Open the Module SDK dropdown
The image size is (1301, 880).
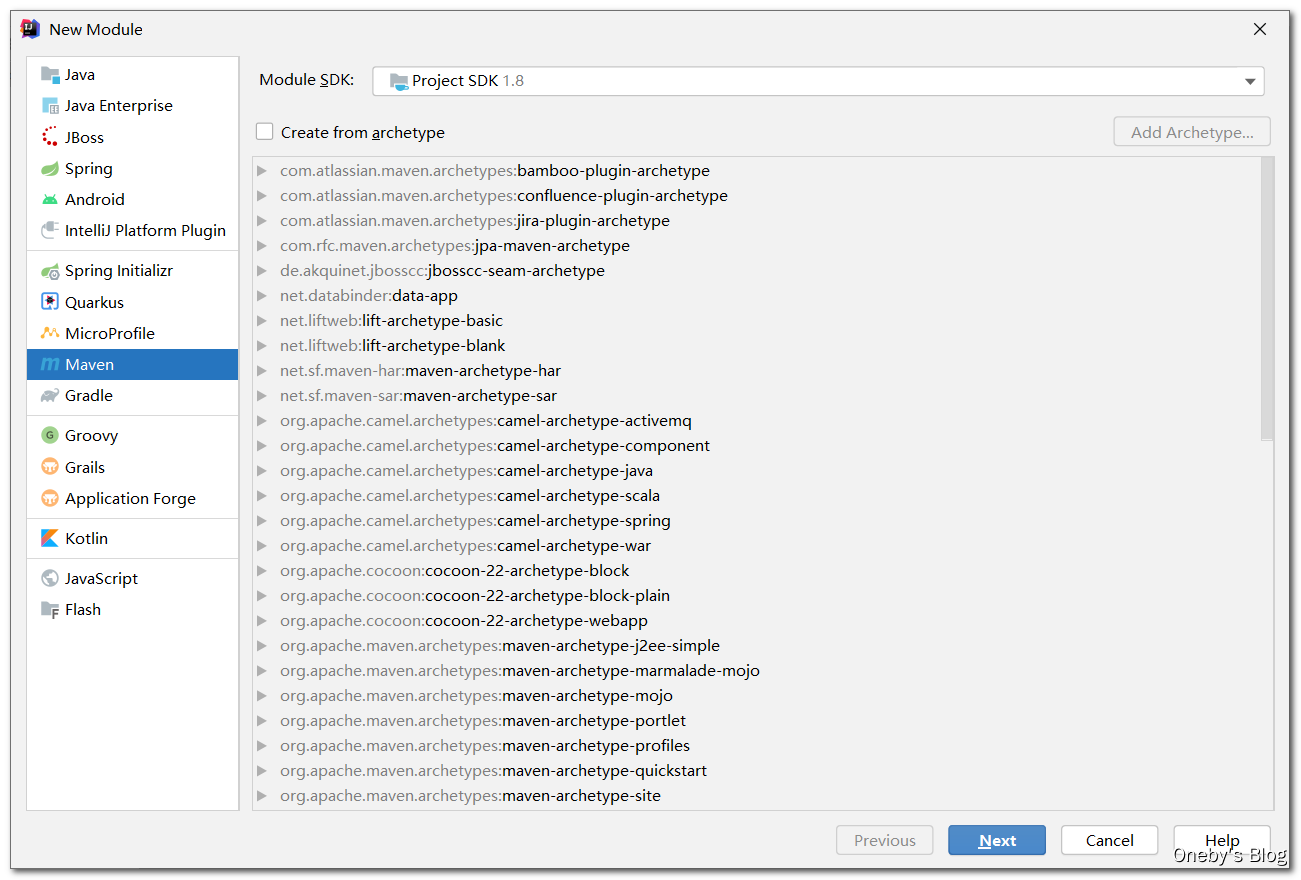(x=818, y=81)
